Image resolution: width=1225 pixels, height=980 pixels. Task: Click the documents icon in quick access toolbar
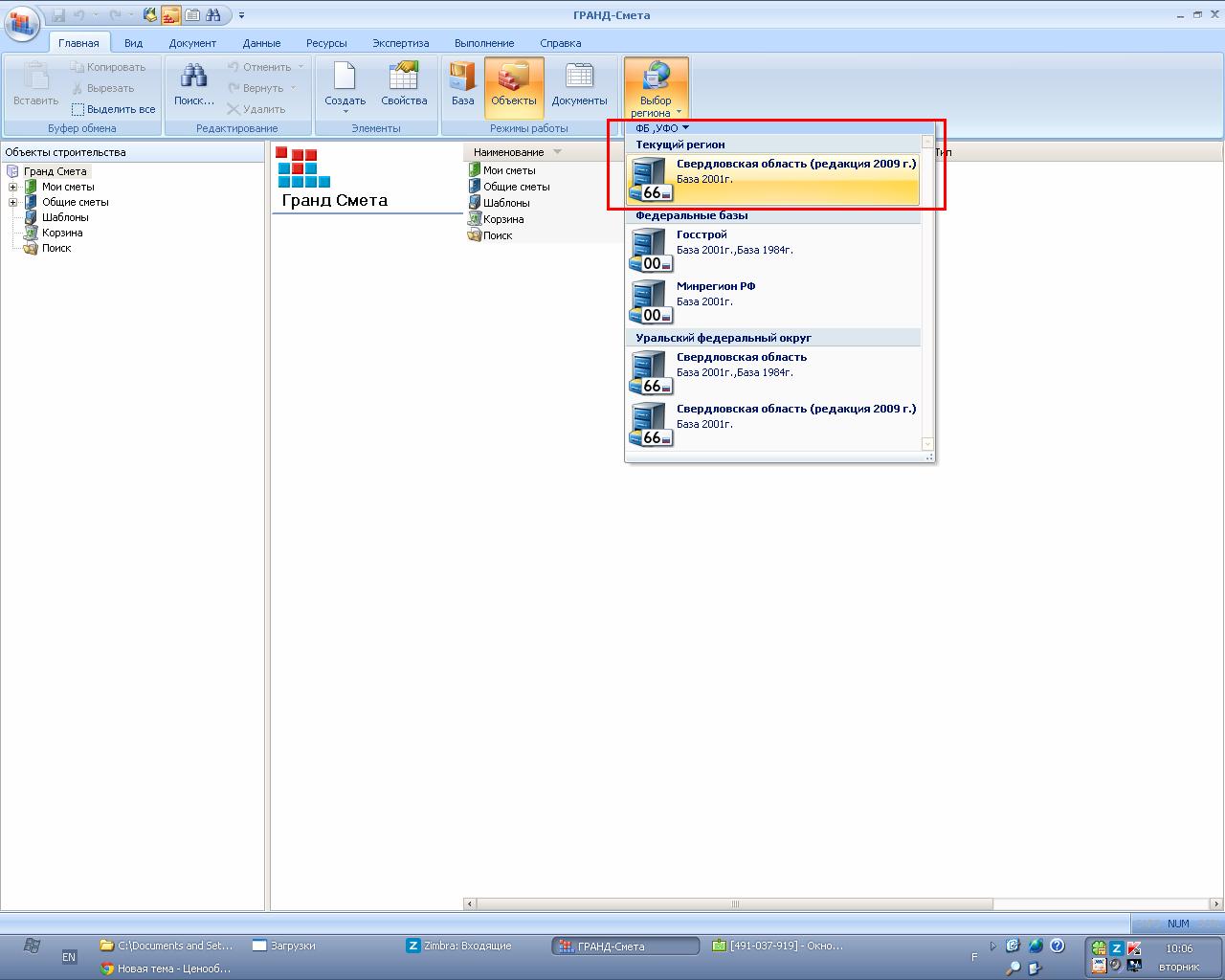pyautogui.click(x=193, y=15)
